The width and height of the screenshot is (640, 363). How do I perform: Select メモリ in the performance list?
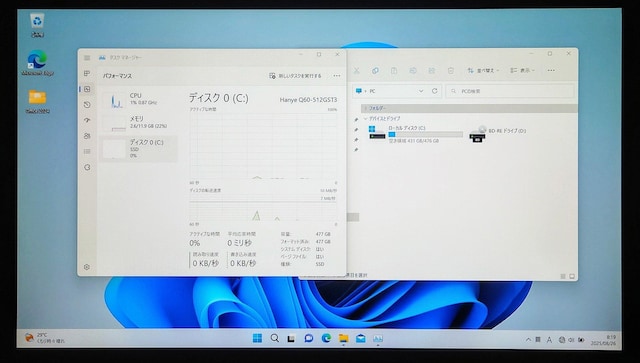(x=138, y=122)
